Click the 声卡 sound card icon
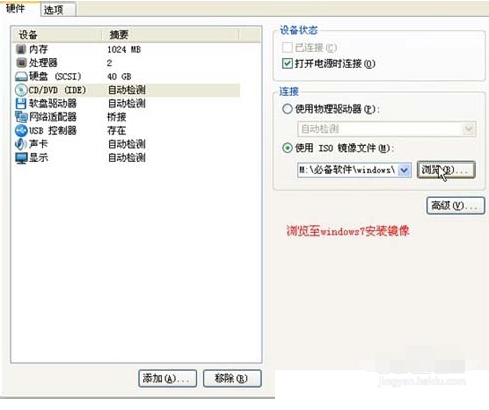 point(21,144)
